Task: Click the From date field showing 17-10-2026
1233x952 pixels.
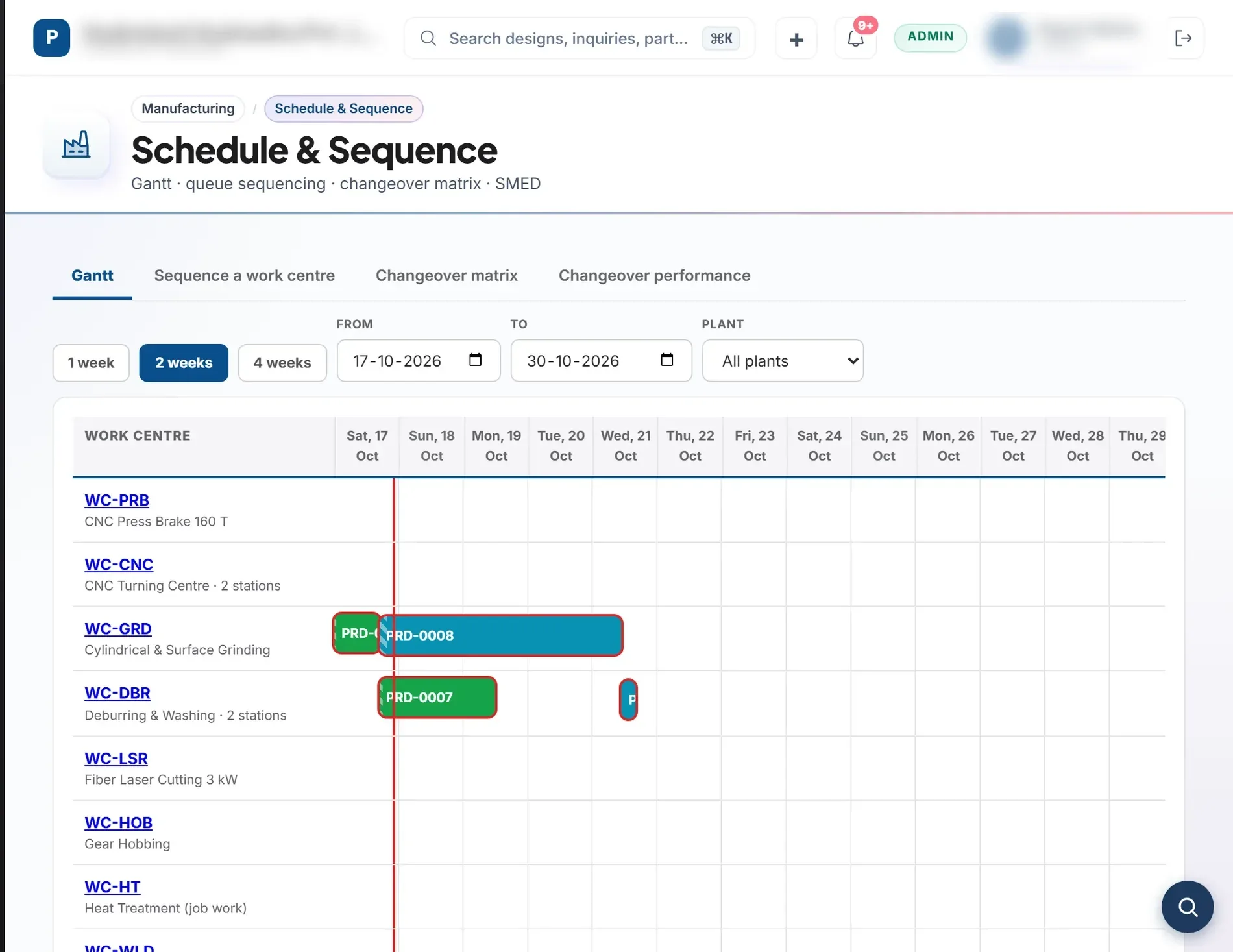Action: (419, 361)
